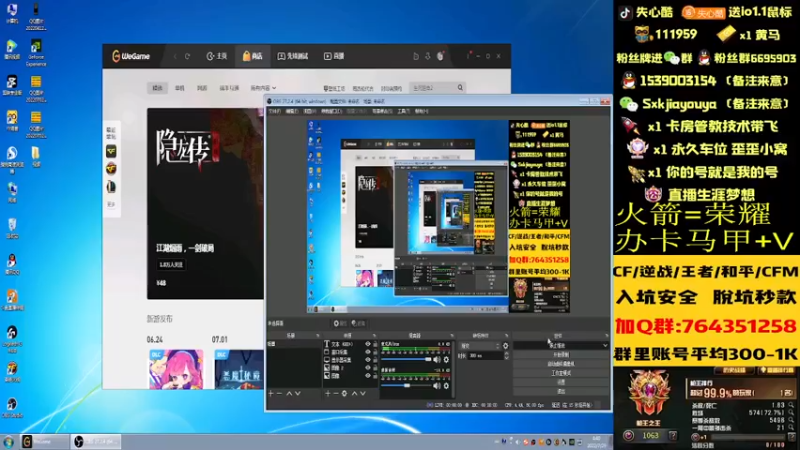Toggle visibility of bottom 图像 source
Image resolution: width=800 pixels, height=450 pixels.
pos(367,376)
